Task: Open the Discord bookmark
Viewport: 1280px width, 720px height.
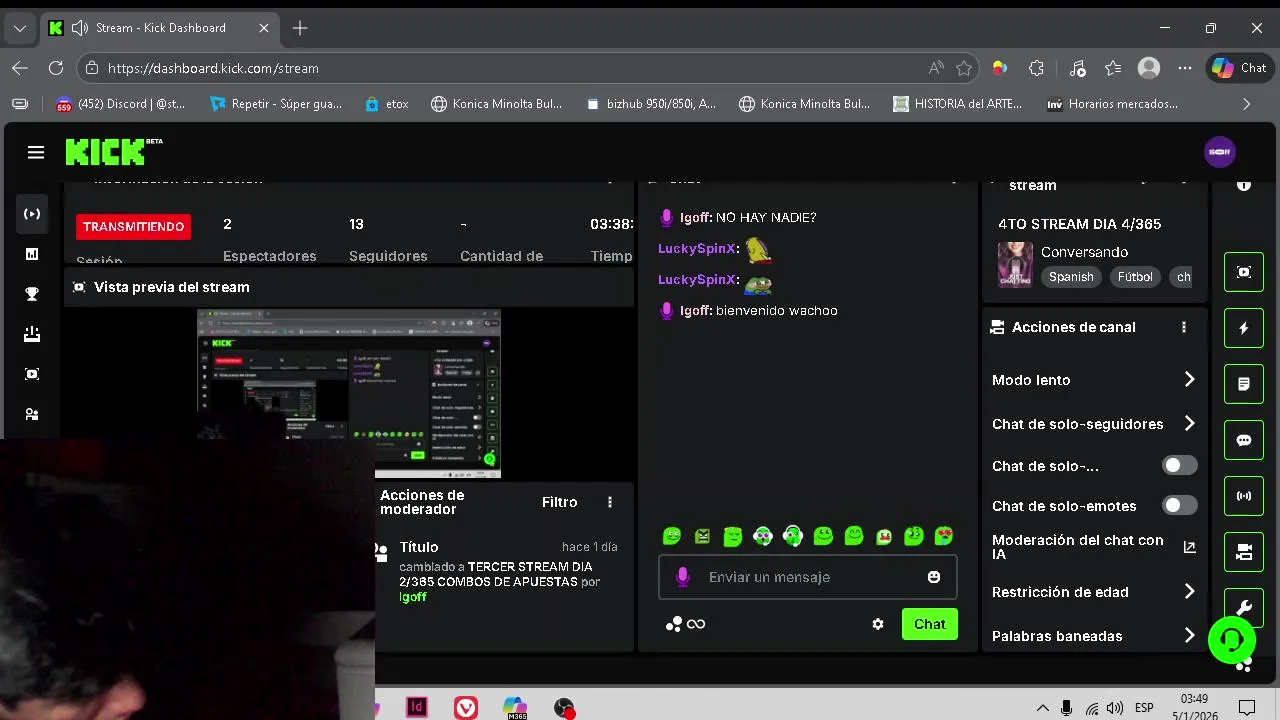Action: point(121,104)
